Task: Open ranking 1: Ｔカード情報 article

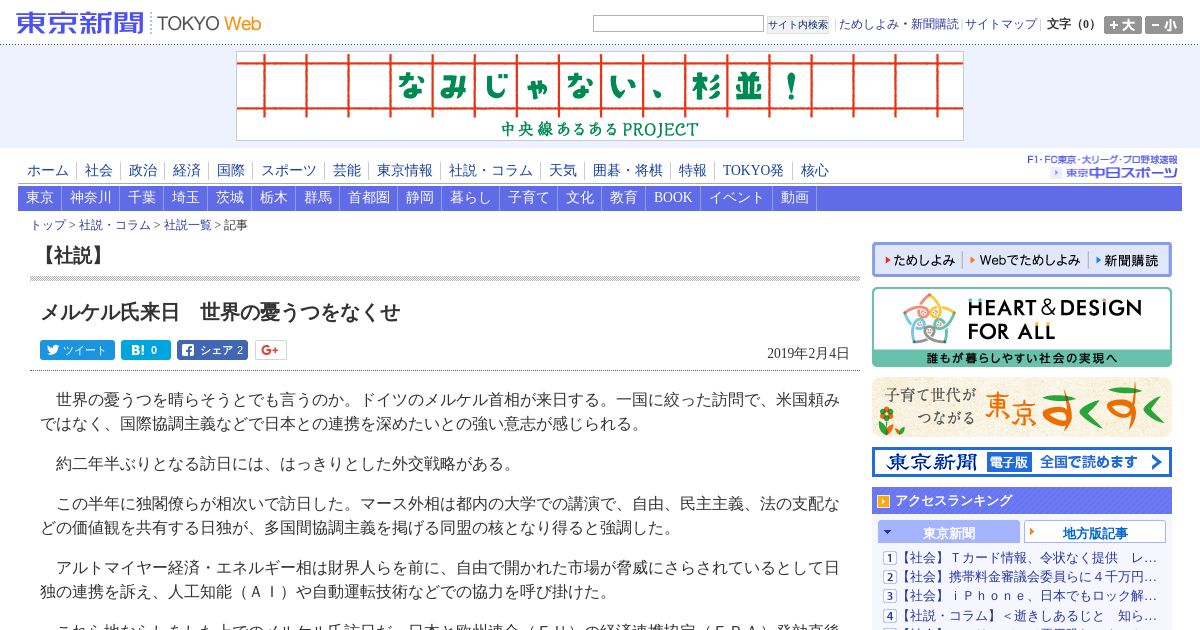Action: [1029, 557]
